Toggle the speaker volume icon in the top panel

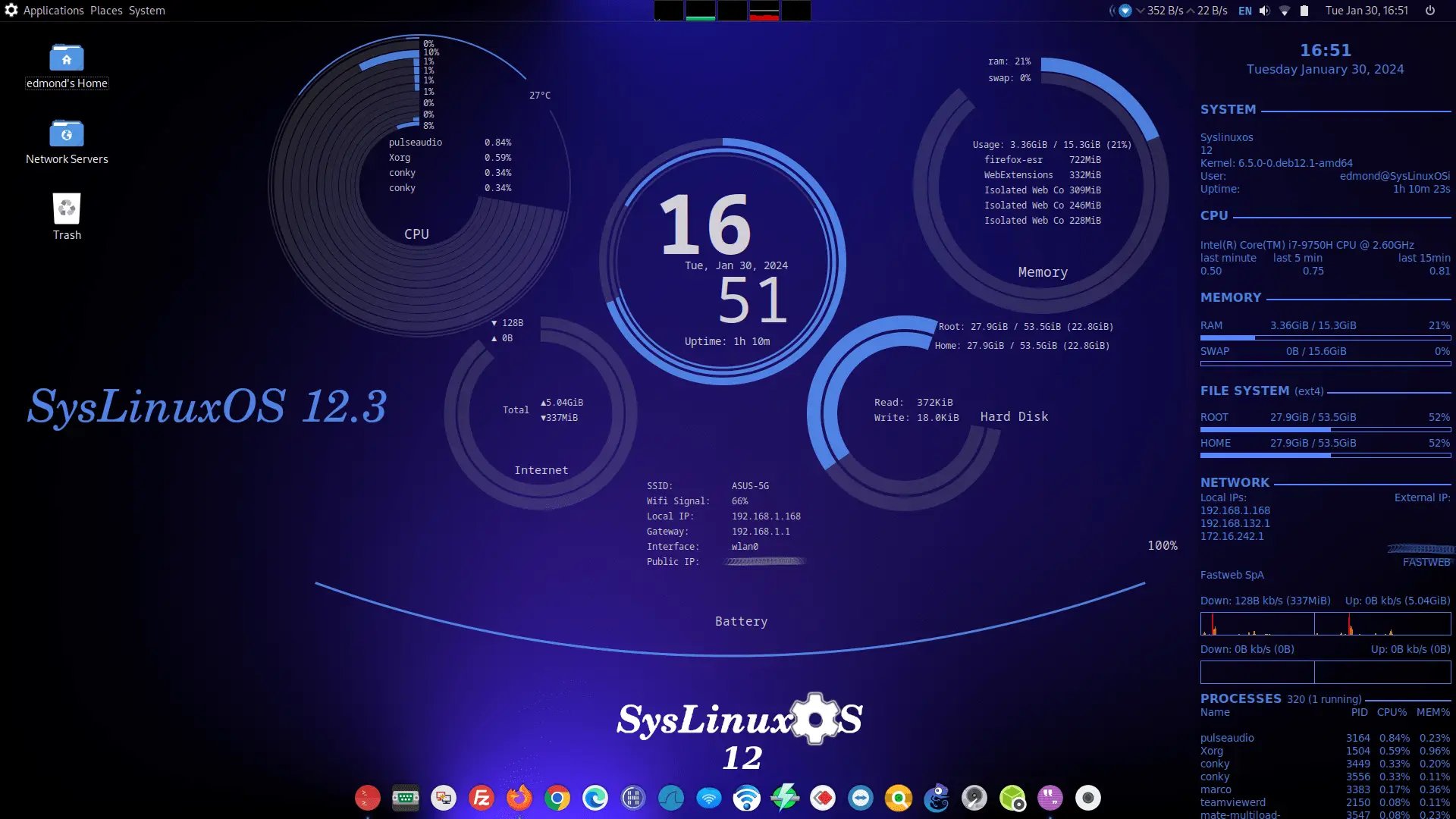pos(1263,11)
